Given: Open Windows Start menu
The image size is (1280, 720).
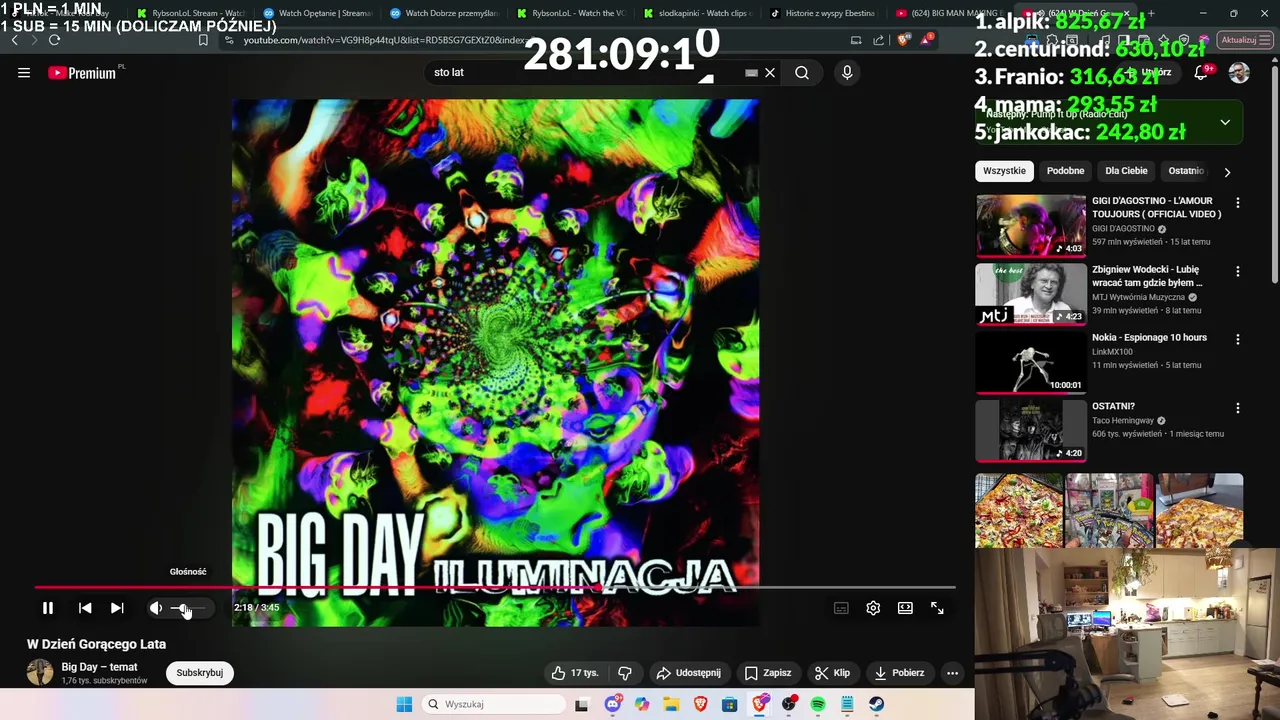Looking at the screenshot, I should pyautogui.click(x=404, y=704).
